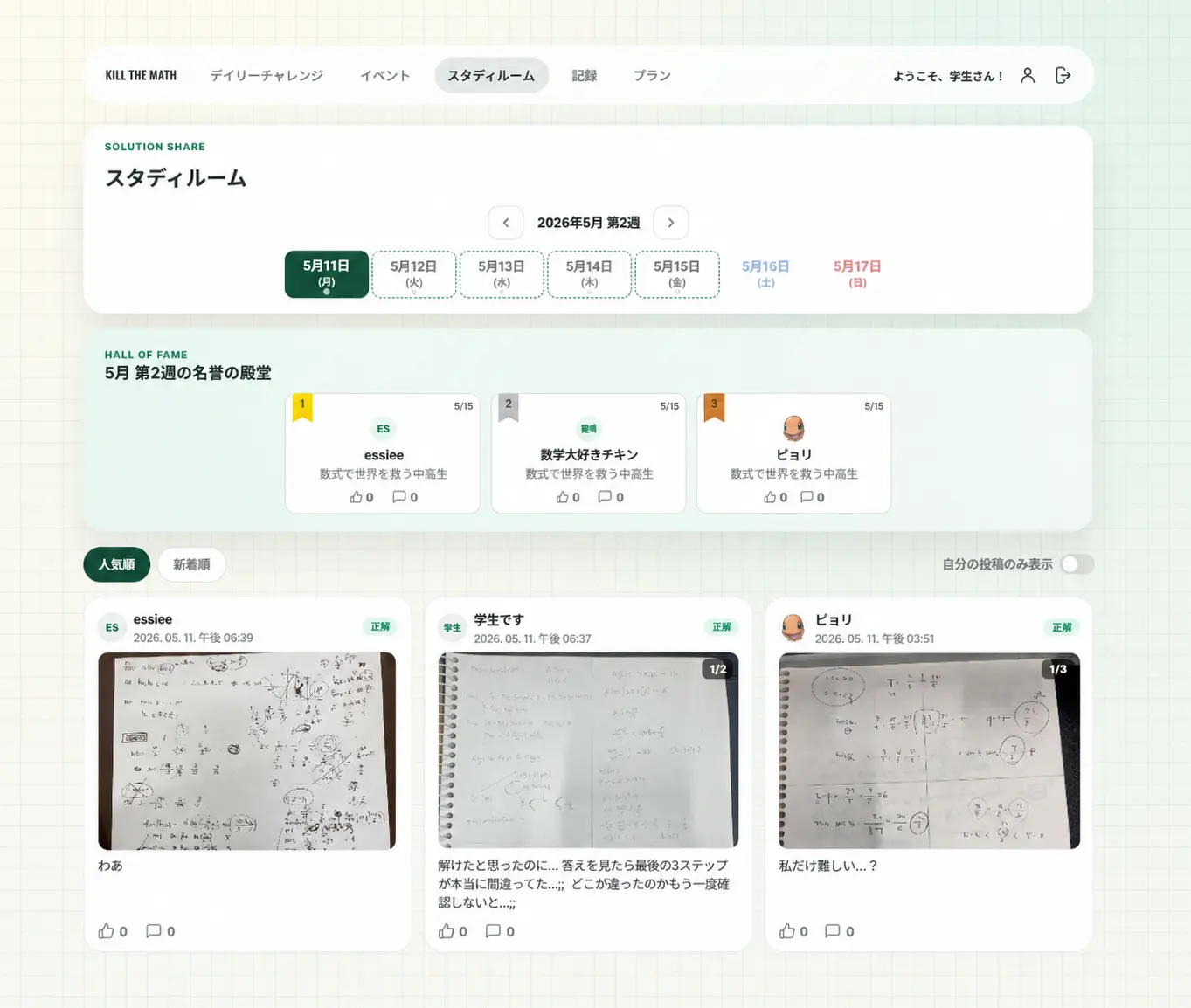Image resolution: width=1191 pixels, height=1008 pixels.
Task: Click 数学大好きチキン name in Hall of Fame
Action: tap(589, 455)
